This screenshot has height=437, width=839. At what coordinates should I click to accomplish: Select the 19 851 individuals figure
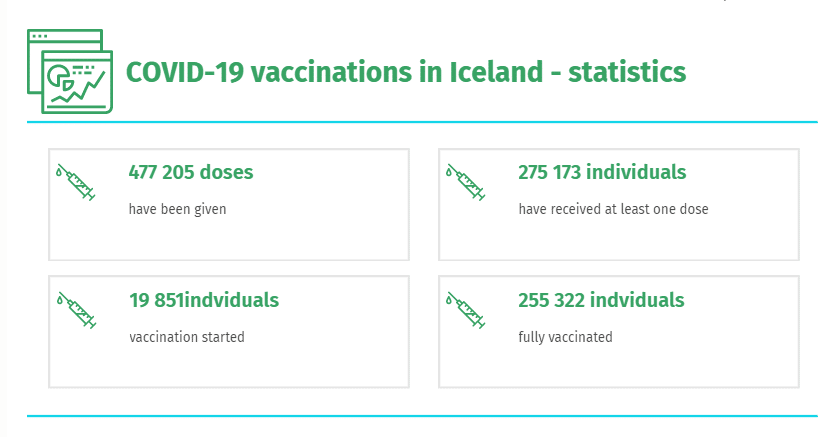click(x=204, y=300)
